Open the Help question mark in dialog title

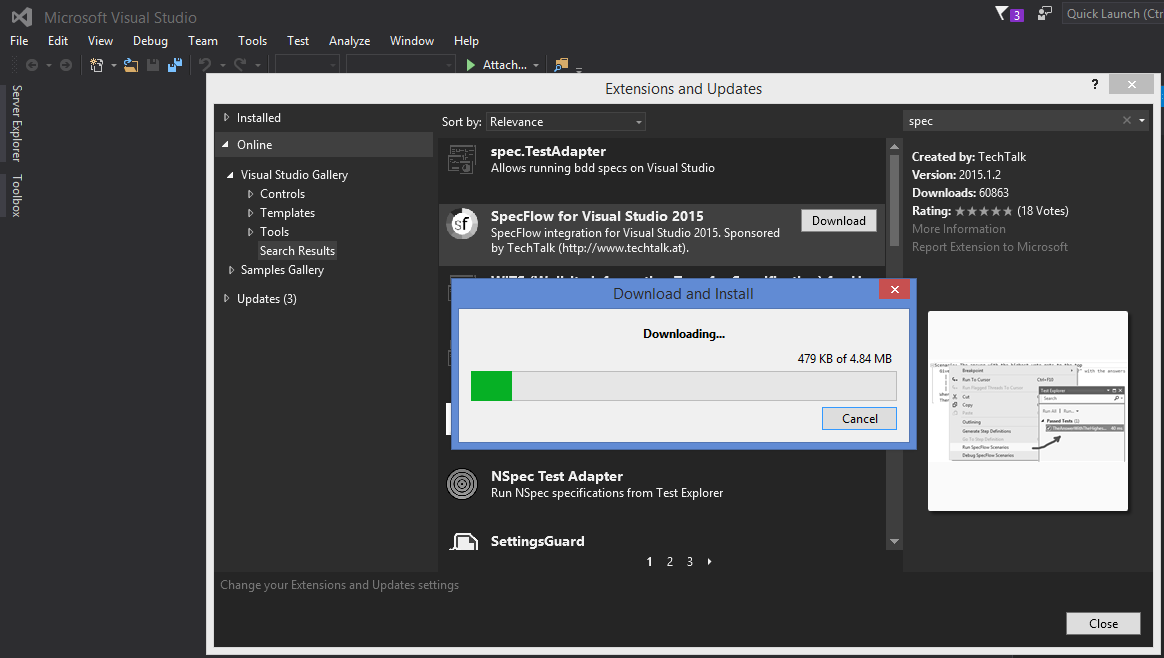tap(1094, 84)
